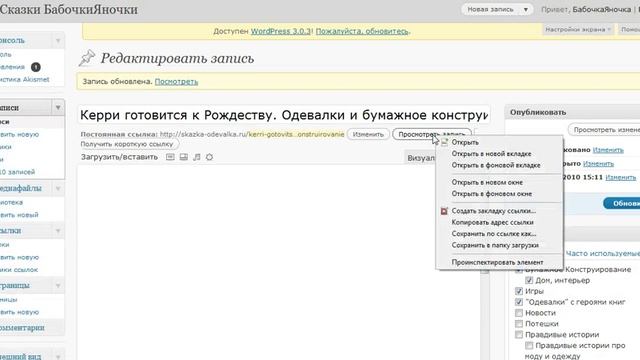The image size is (640, 360).
Task: Check the Правдивые истории category checkbox
Action: click(x=519, y=335)
